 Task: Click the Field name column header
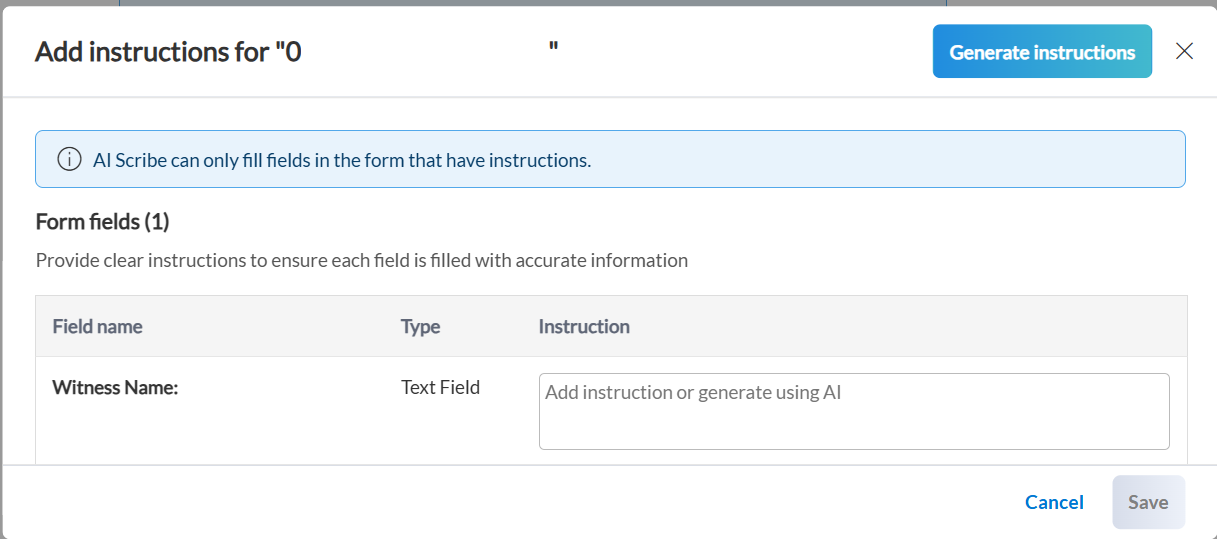click(x=97, y=326)
